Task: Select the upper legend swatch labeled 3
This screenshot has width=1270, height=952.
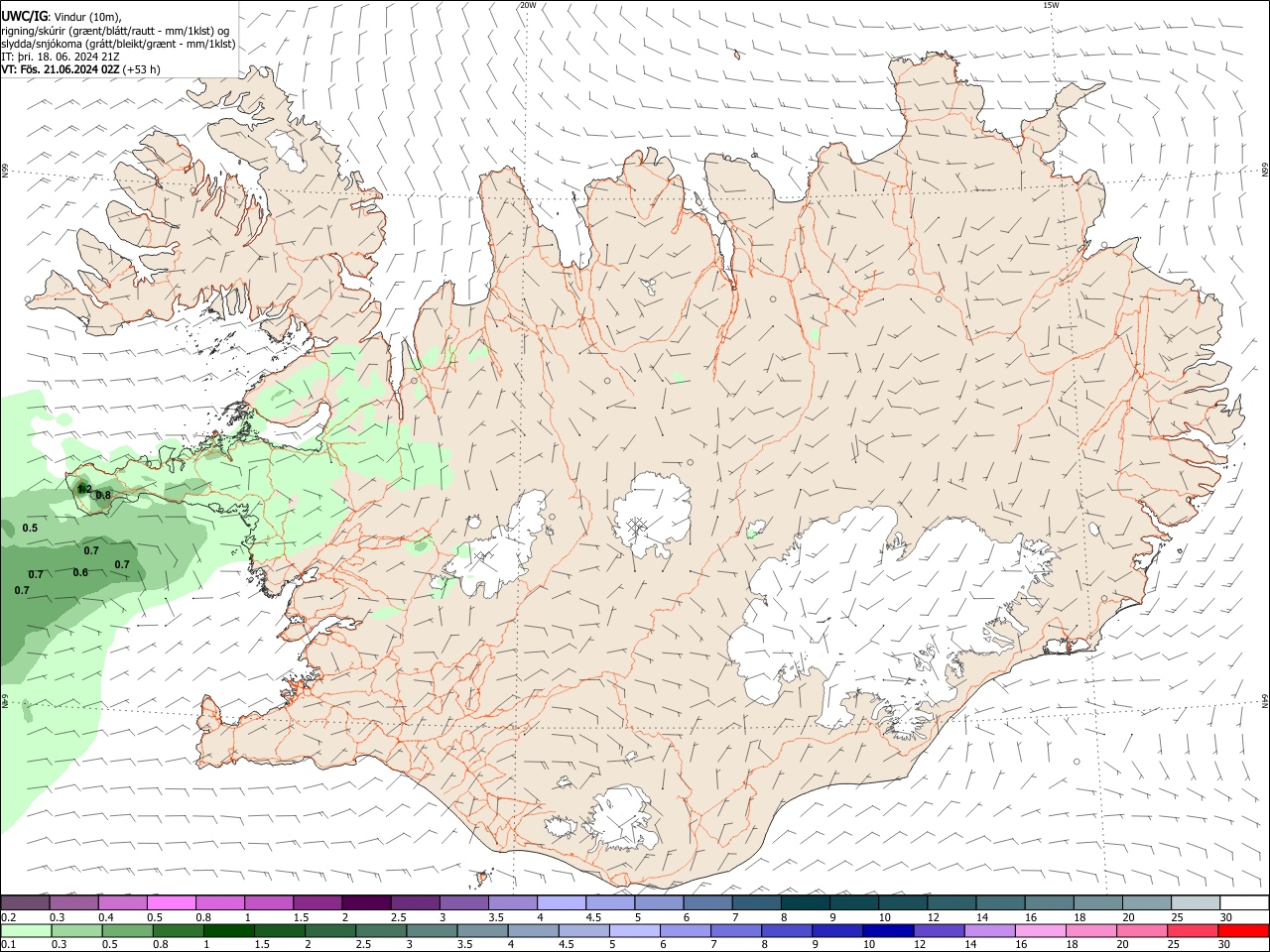Action: [x=463, y=902]
